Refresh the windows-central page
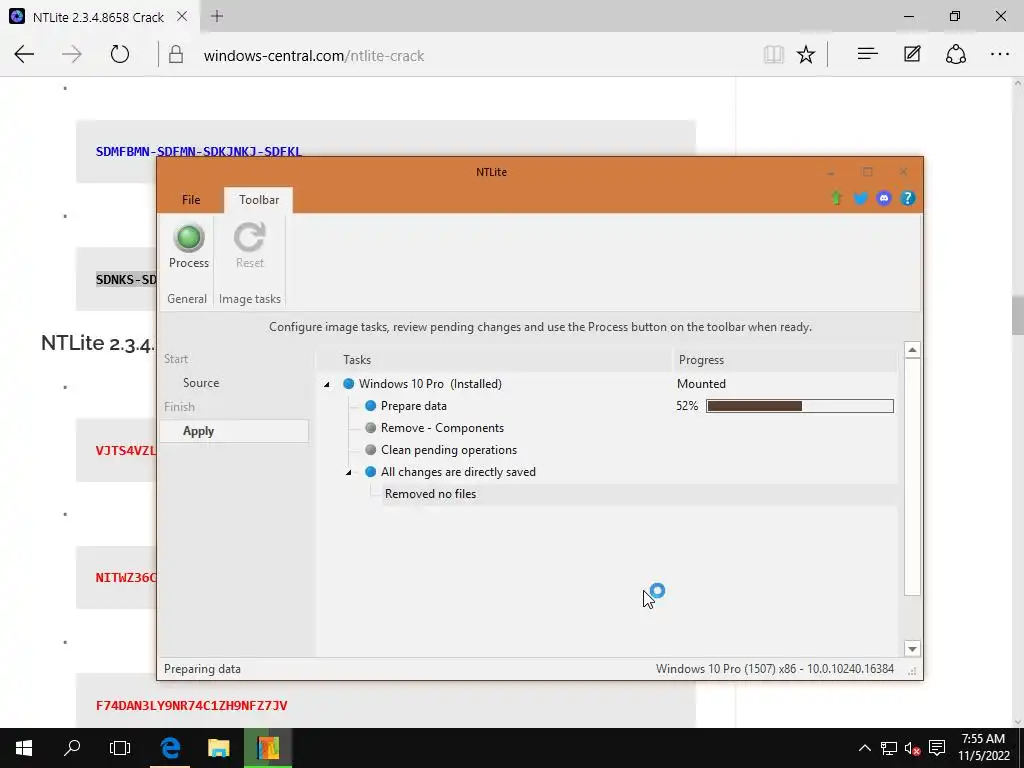 120,54
